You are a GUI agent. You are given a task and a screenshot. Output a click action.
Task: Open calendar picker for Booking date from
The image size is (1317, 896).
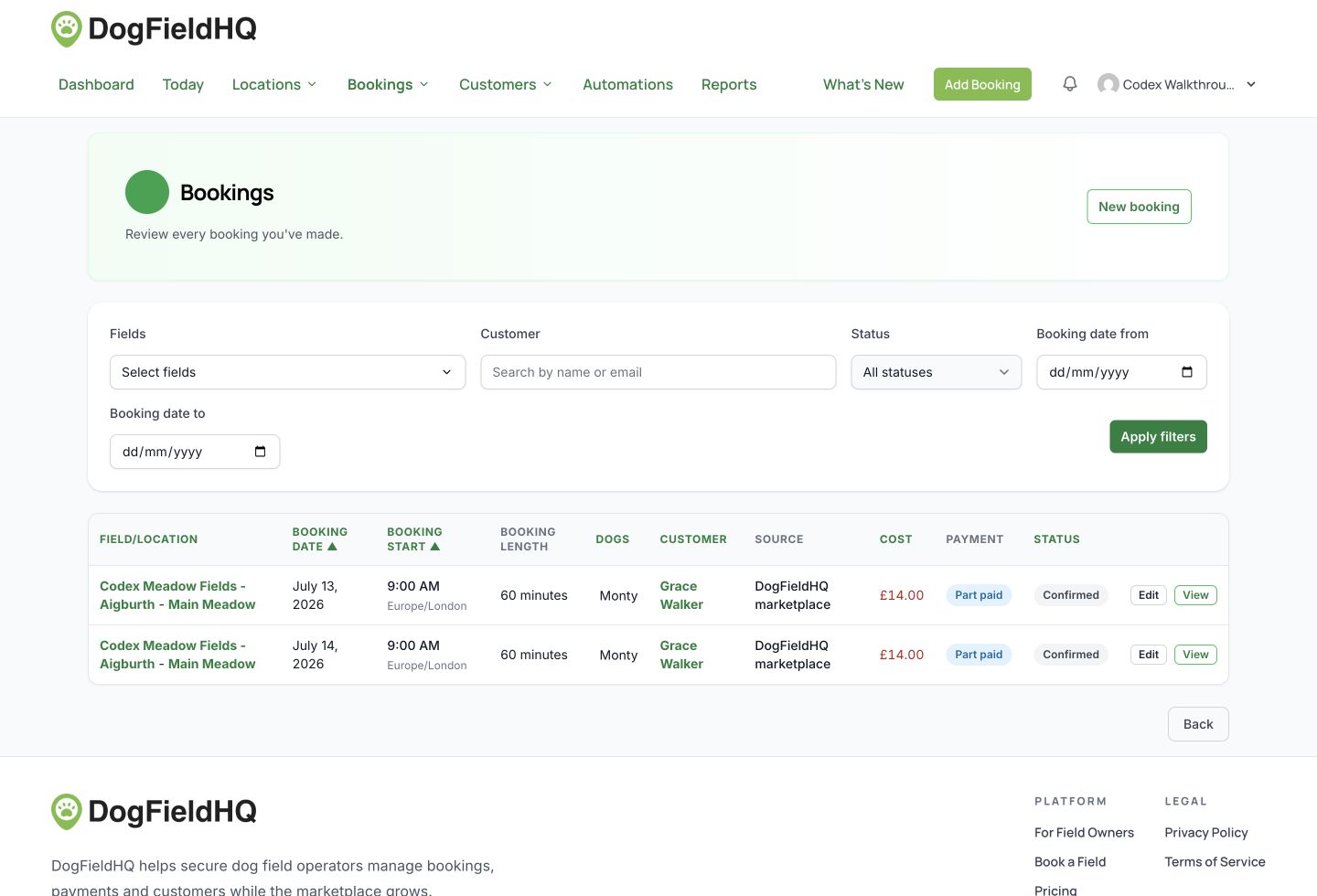coord(1187,372)
